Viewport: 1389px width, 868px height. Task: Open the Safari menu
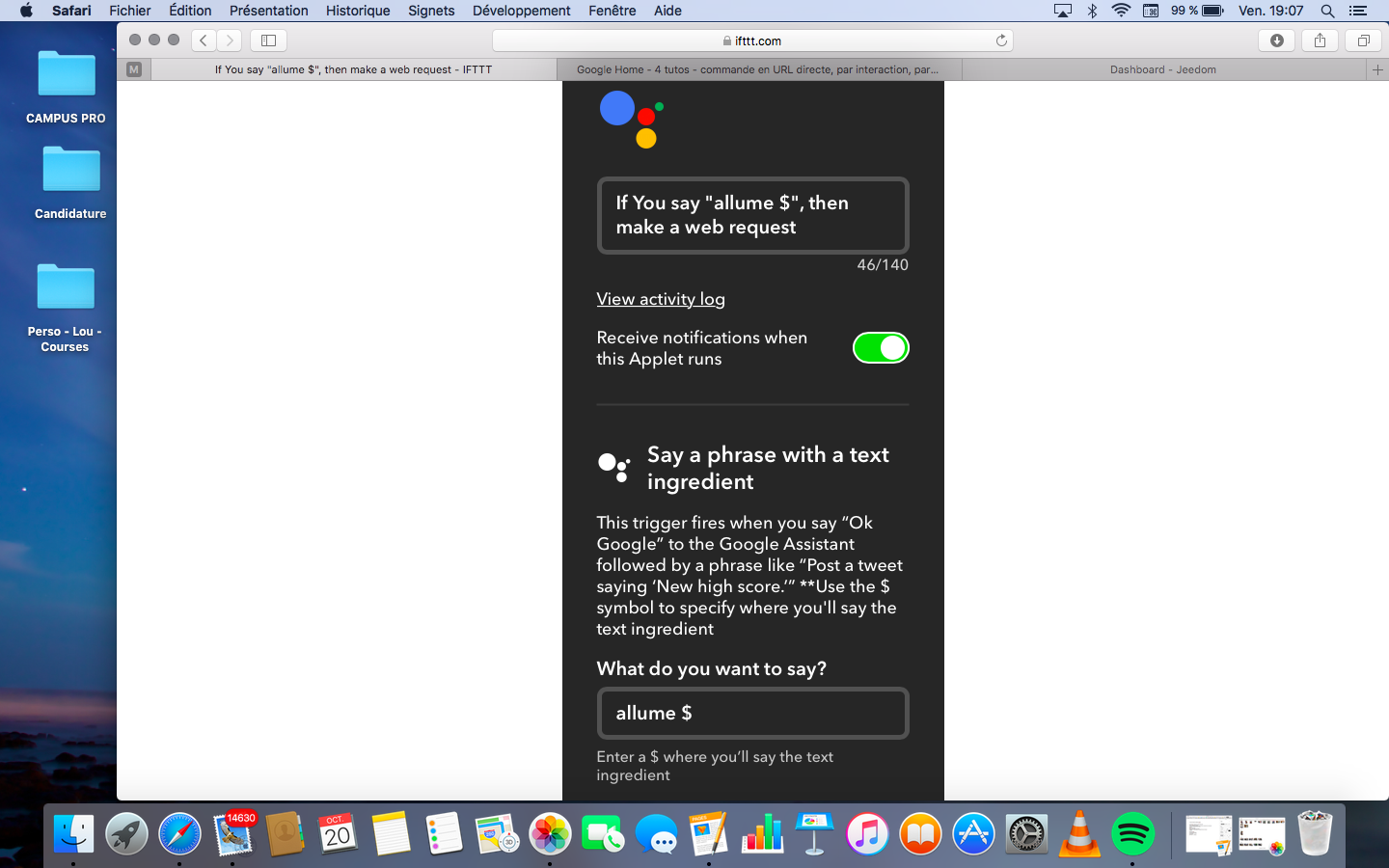[x=71, y=11]
